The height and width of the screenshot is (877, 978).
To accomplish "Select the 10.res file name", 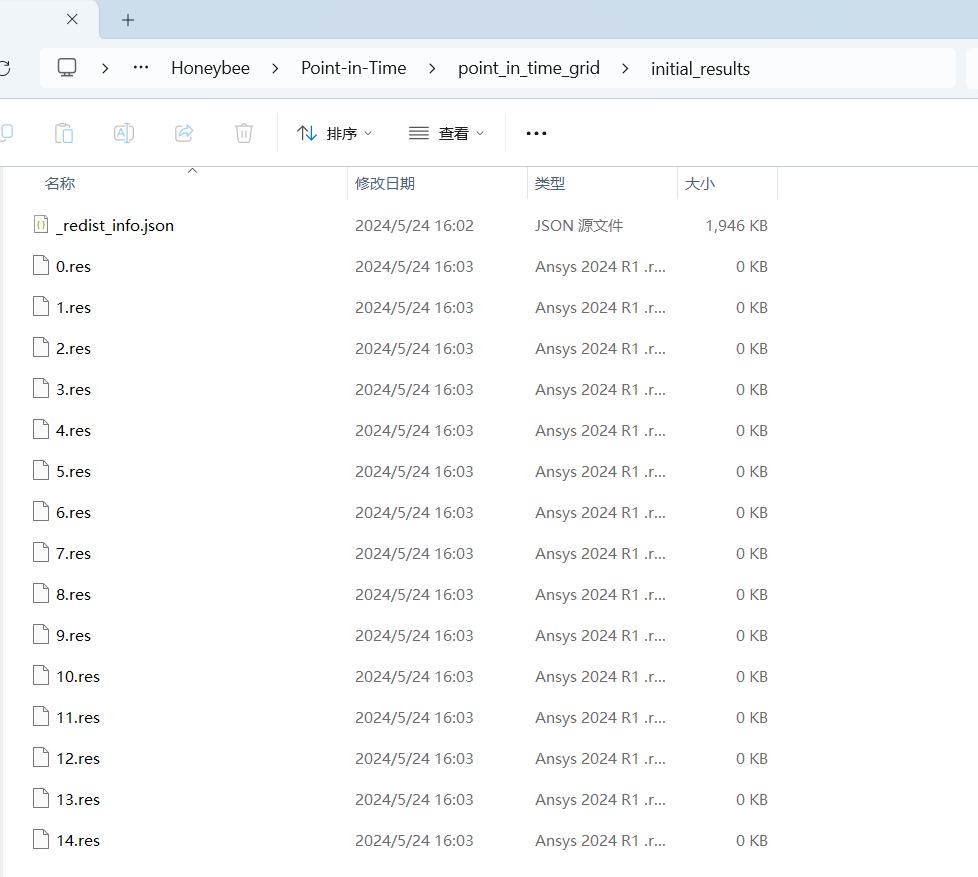I will [x=78, y=676].
